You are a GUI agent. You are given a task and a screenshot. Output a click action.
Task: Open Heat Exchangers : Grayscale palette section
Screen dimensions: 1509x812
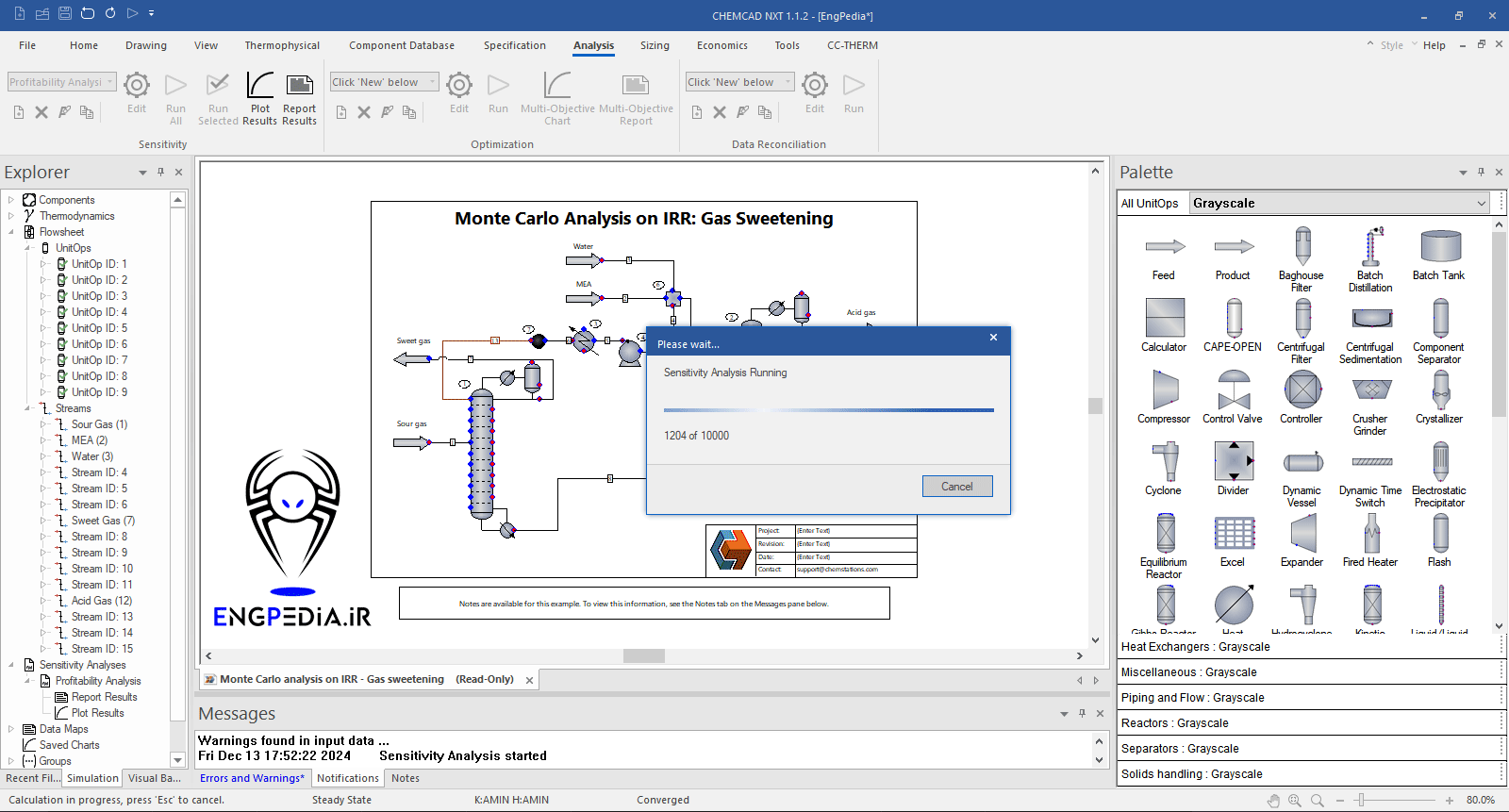[x=1309, y=647]
